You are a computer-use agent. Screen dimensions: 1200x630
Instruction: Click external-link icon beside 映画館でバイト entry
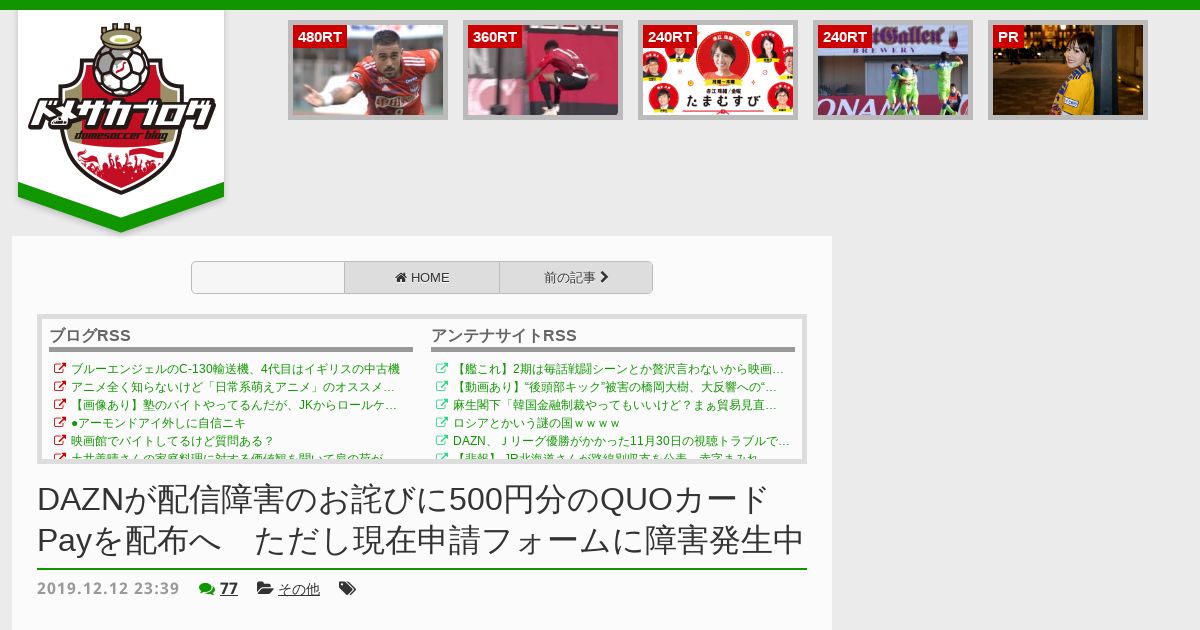point(60,441)
